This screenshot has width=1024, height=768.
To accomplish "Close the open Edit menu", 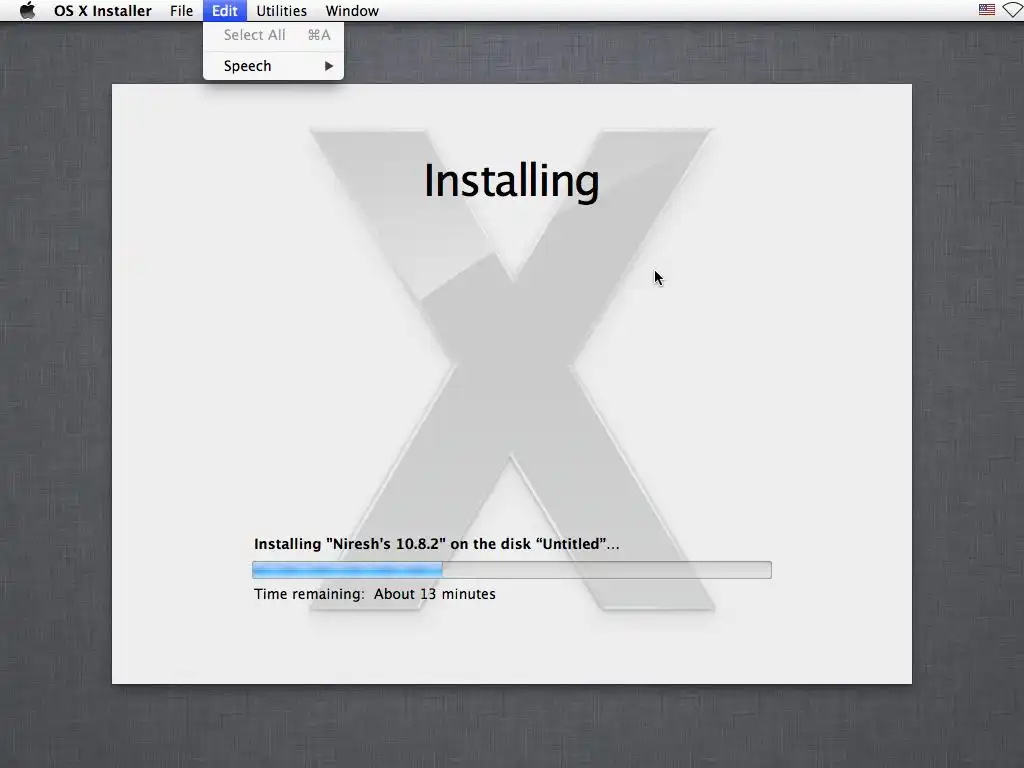I will click(225, 10).
